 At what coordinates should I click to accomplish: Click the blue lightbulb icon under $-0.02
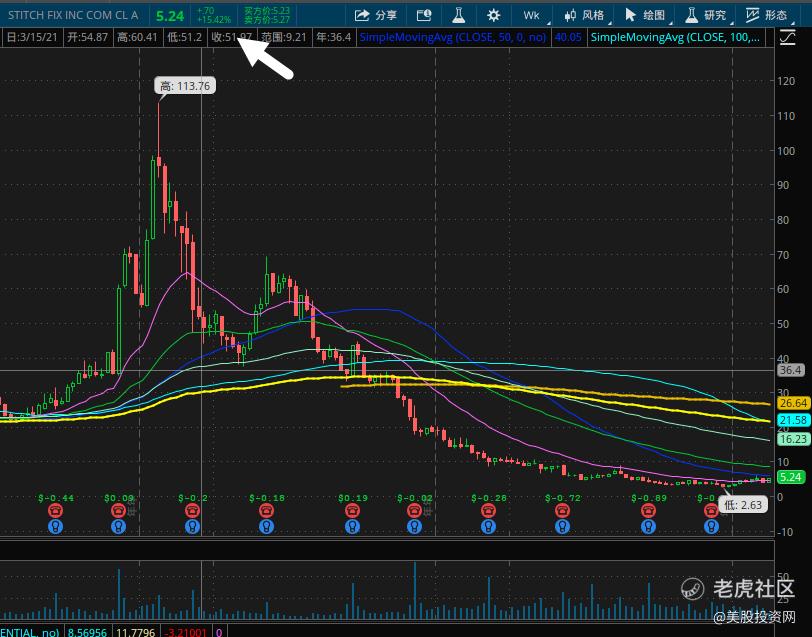tap(414, 527)
